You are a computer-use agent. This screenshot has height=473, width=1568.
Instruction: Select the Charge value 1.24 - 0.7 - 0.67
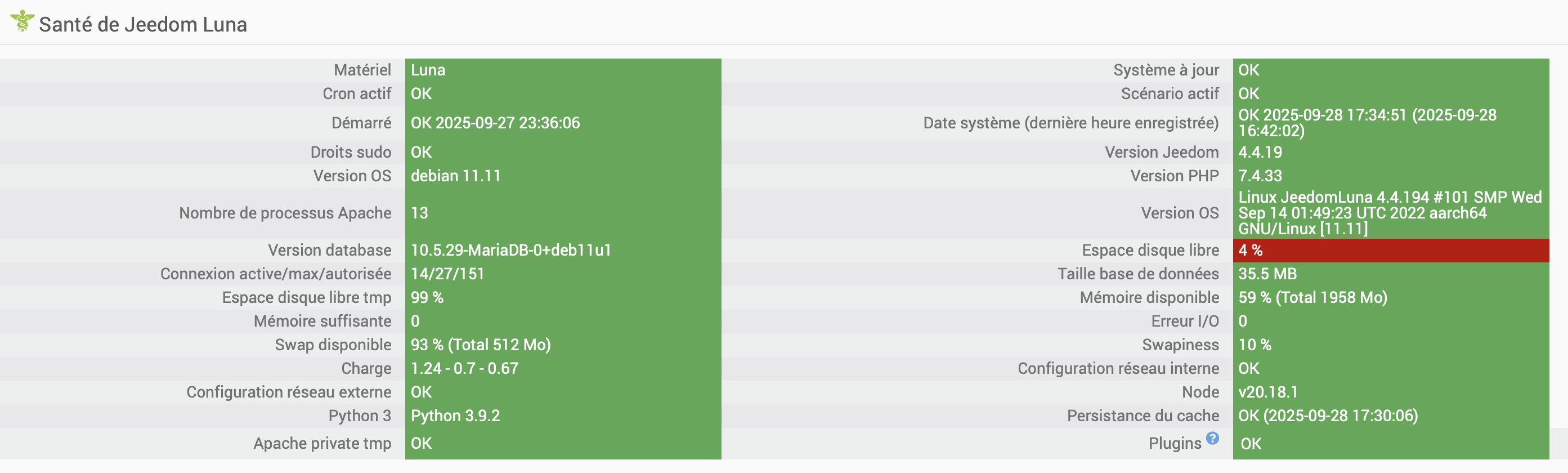point(464,368)
